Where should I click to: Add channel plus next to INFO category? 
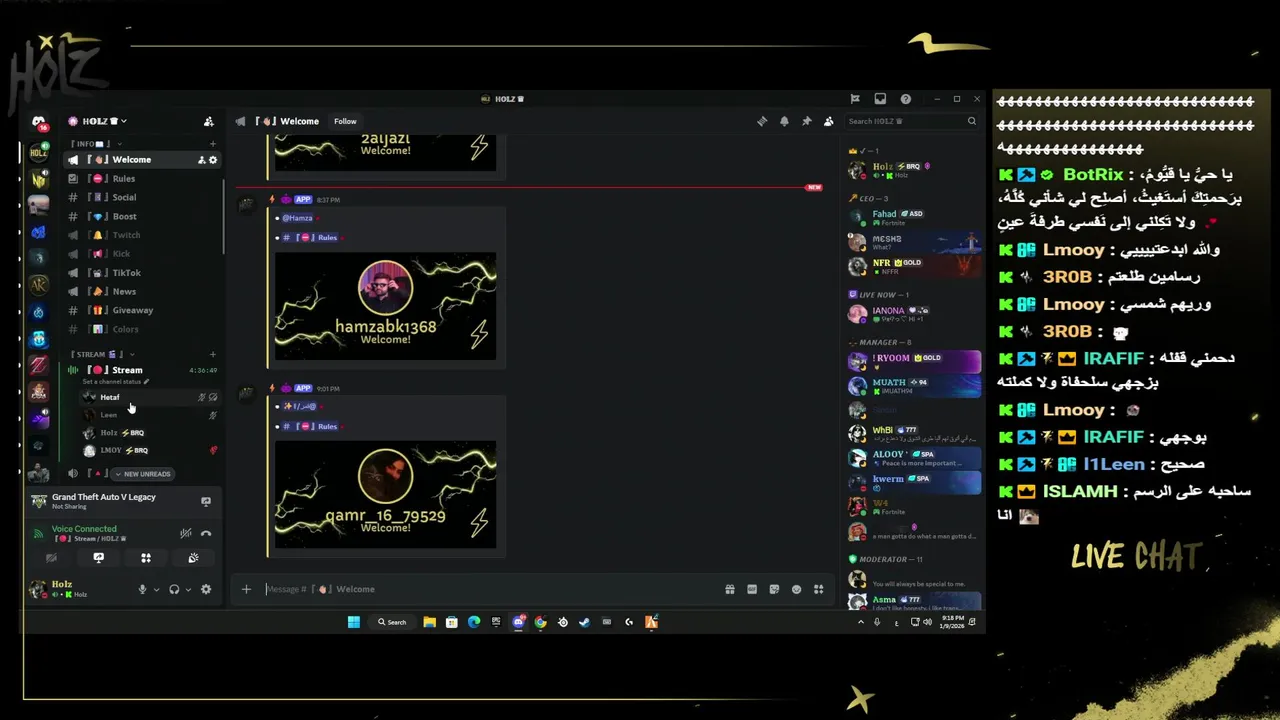(x=213, y=144)
